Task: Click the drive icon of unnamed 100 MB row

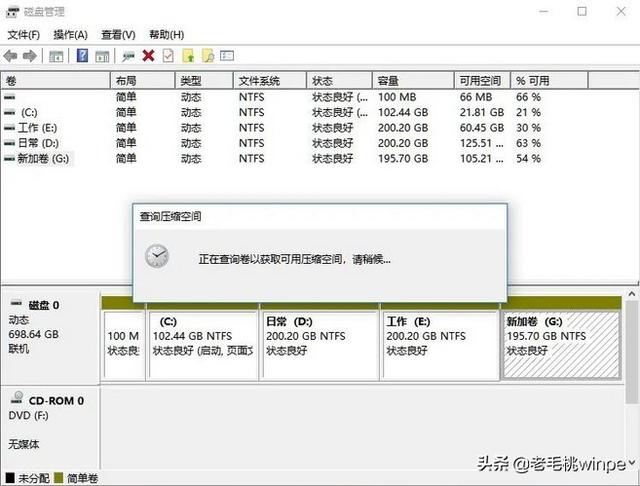Action: click(9, 97)
